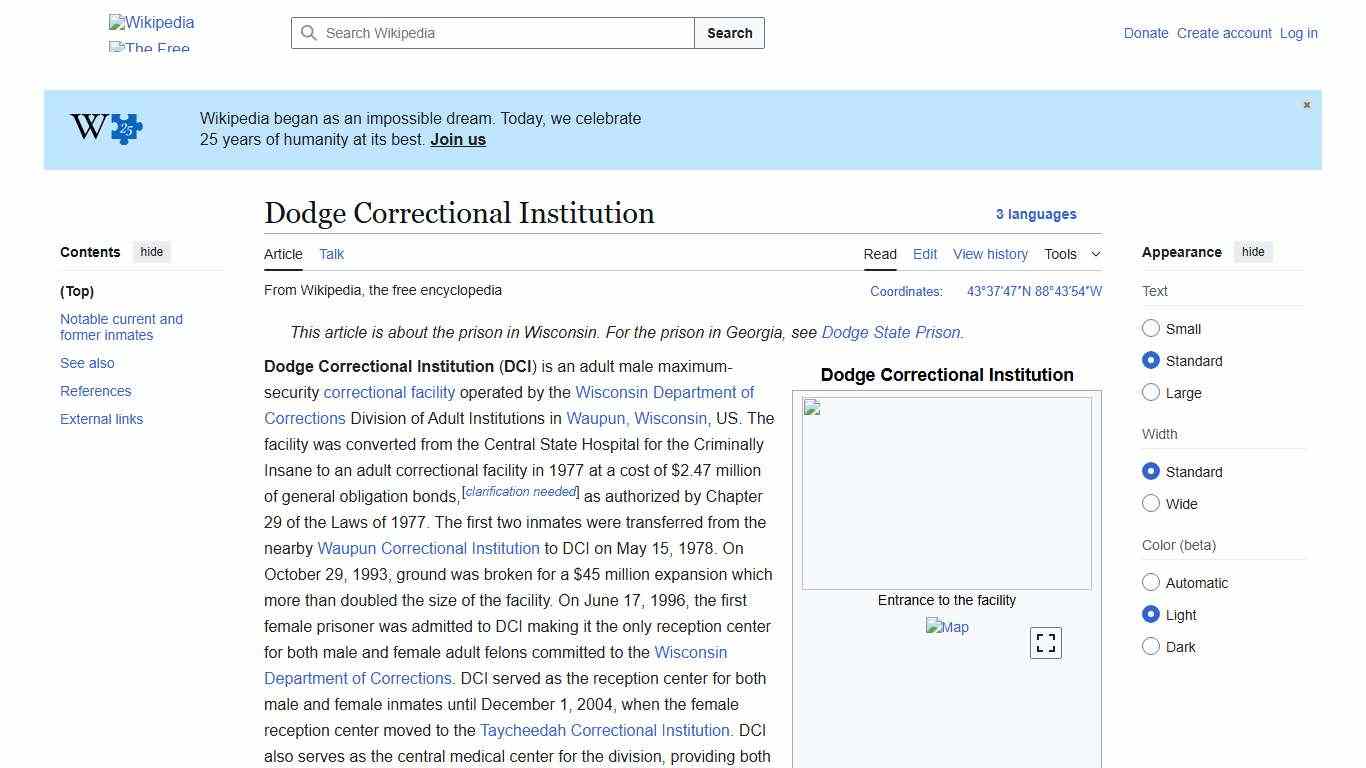Viewport: 1366px width, 768px height.
Task: Open the 3 languages menu
Action: pyautogui.click(x=1037, y=214)
